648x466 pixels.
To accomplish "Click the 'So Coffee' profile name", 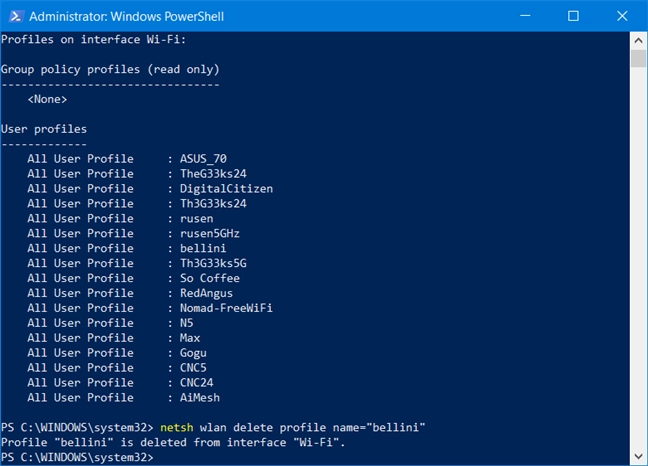I will 210,278.
